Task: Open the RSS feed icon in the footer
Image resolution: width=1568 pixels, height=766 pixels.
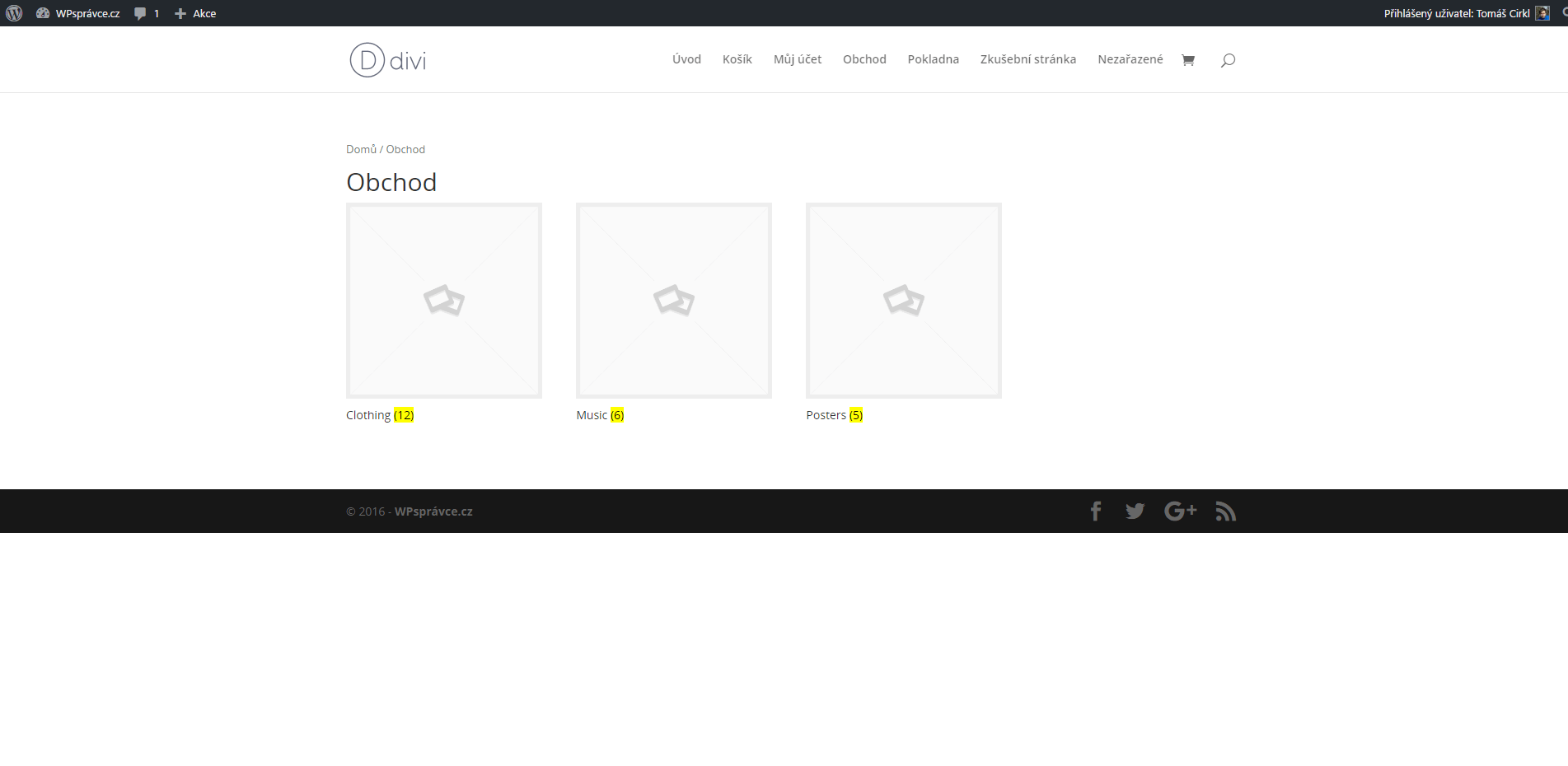Action: click(1226, 511)
